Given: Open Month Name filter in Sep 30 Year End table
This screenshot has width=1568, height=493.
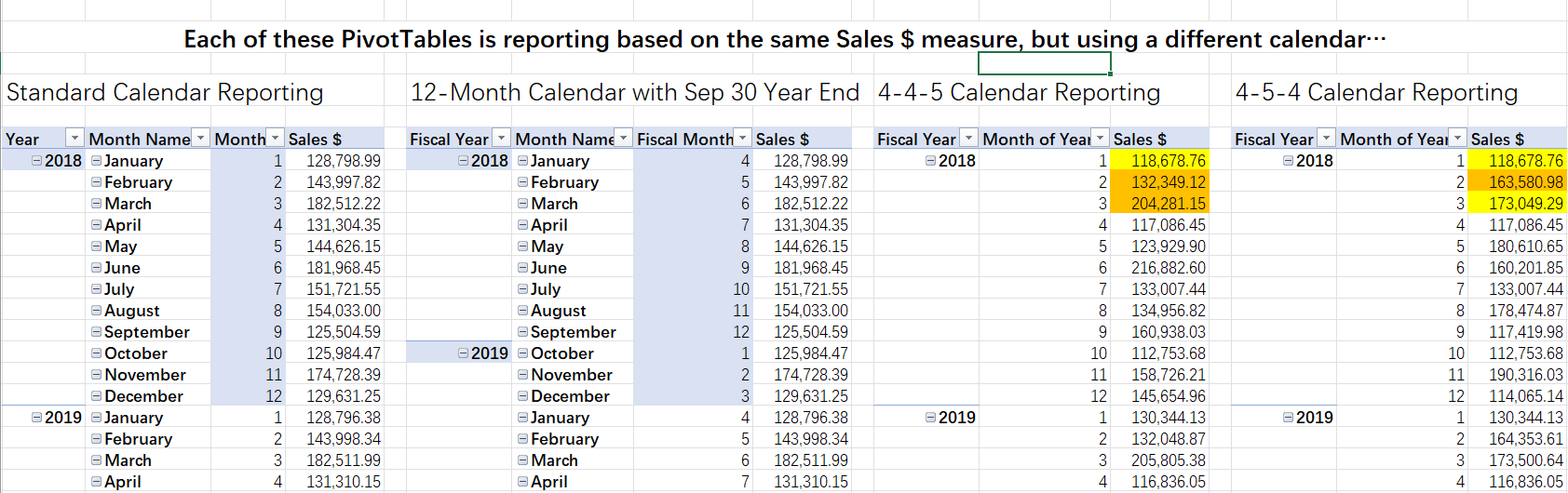Looking at the screenshot, I should pyautogui.click(x=624, y=139).
